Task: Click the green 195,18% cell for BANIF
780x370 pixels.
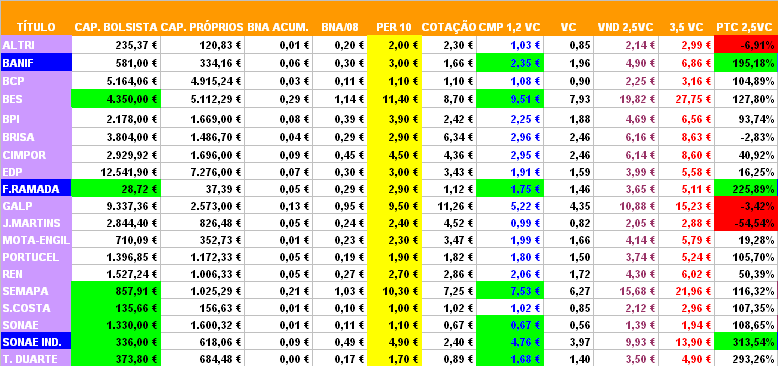Action: (x=745, y=63)
